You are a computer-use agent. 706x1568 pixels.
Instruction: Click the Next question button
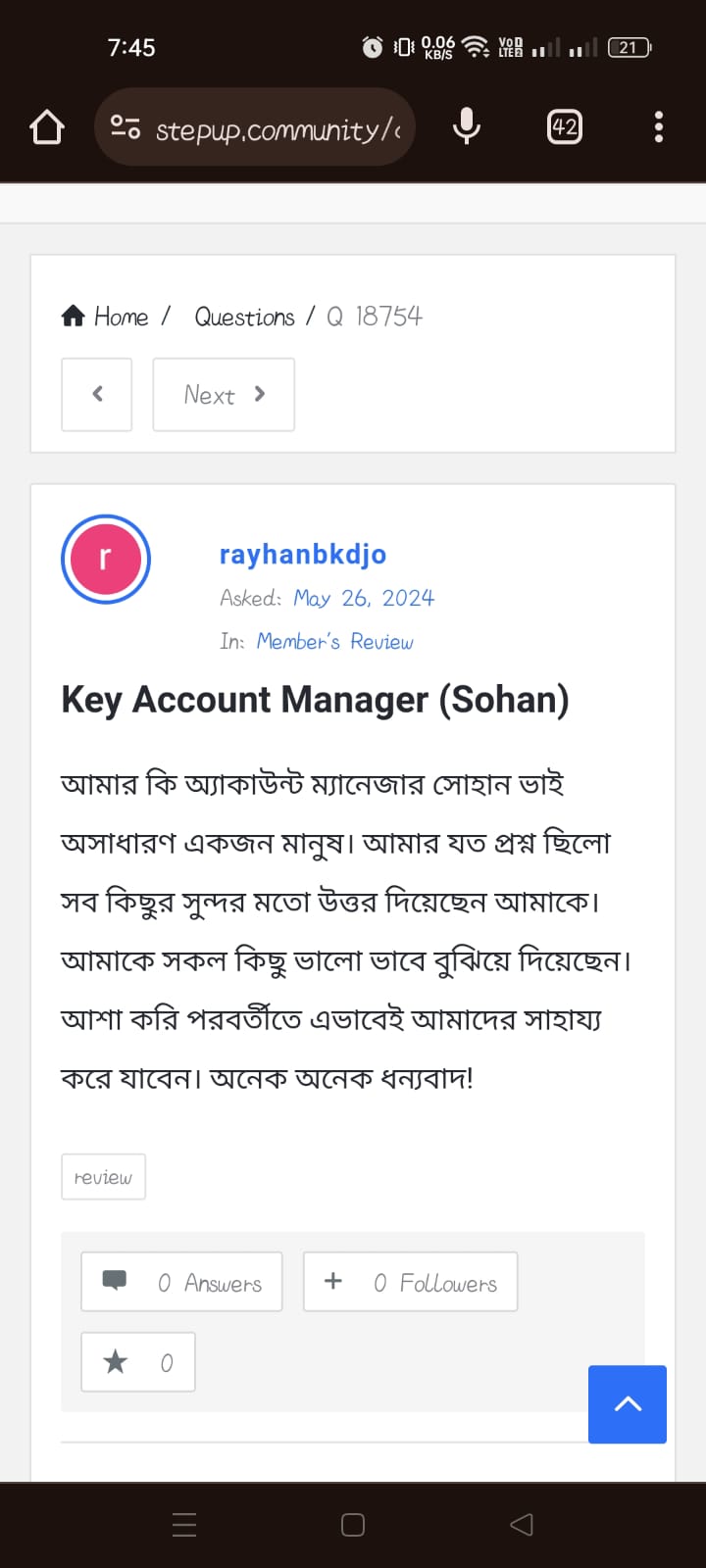[x=224, y=394]
